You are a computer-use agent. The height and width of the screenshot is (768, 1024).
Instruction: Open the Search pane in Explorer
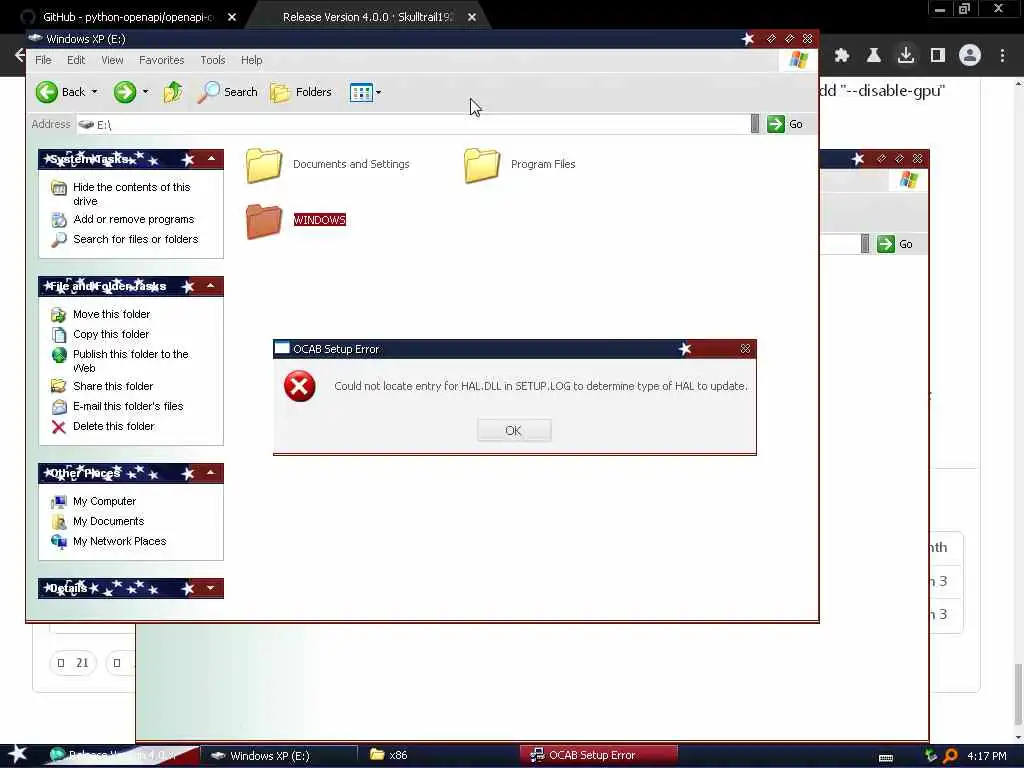(228, 92)
